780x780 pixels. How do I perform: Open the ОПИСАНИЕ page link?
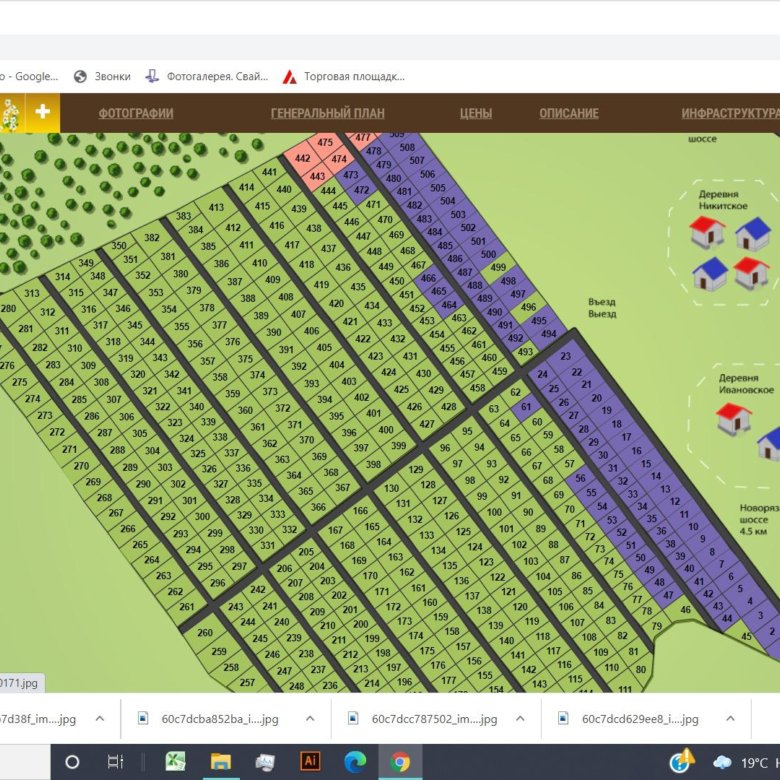click(x=568, y=113)
